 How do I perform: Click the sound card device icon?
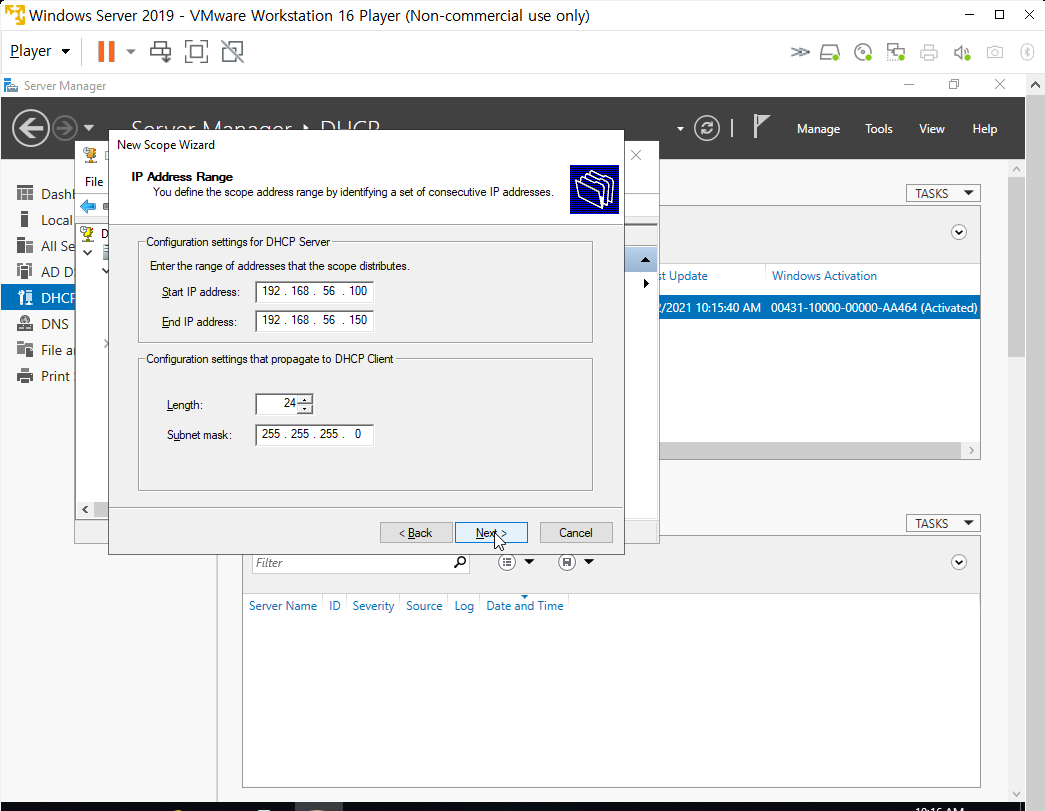pos(962,52)
